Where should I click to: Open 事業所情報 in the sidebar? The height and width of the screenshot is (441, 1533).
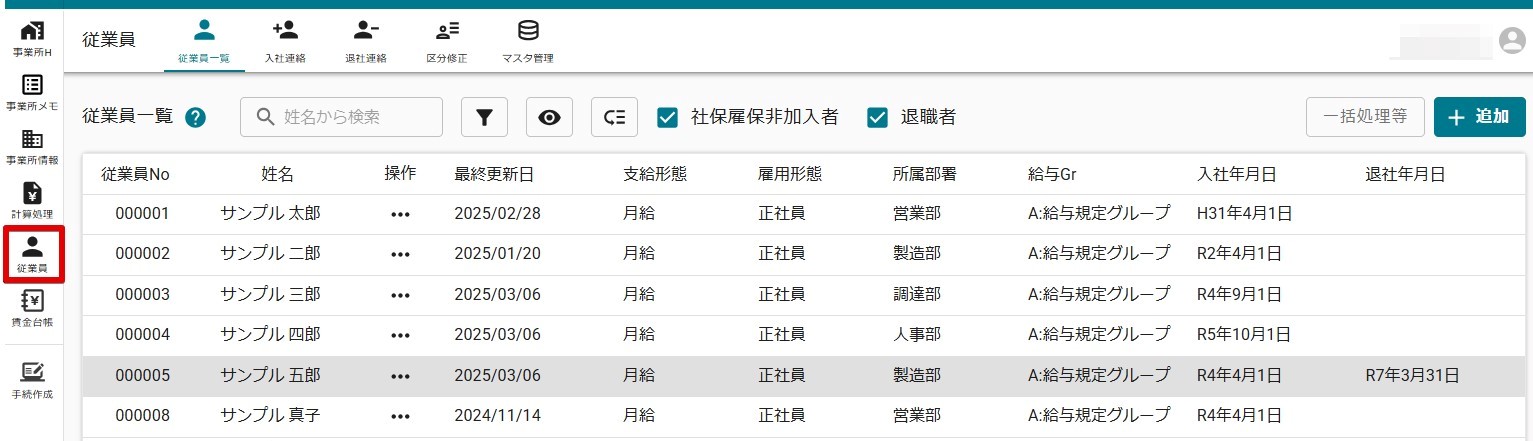[32, 146]
